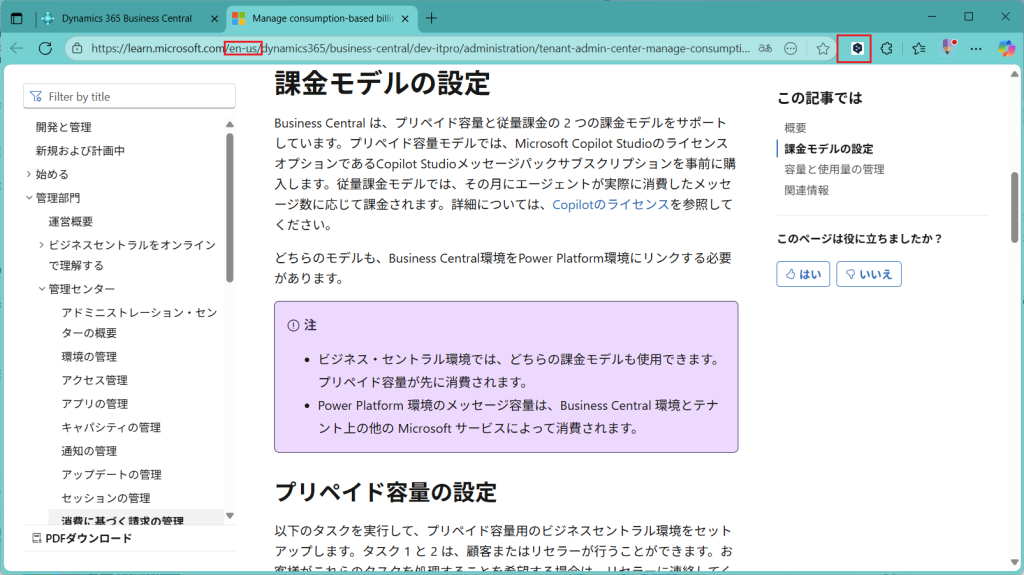Add this page to favorites star
Viewport: 1024px width, 575px height.
pos(823,48)
